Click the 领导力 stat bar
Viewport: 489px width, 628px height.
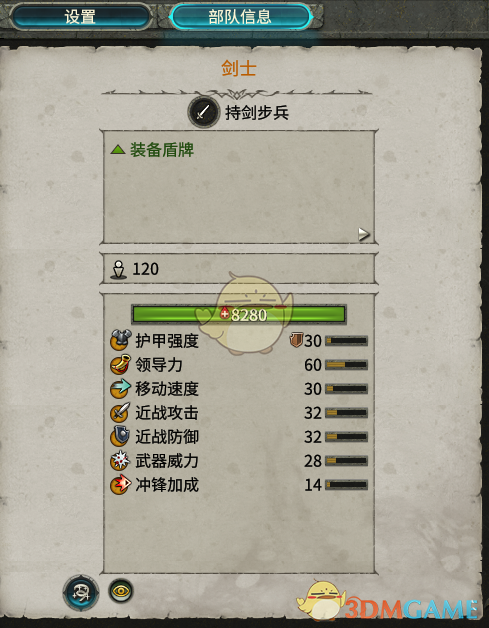346,365
